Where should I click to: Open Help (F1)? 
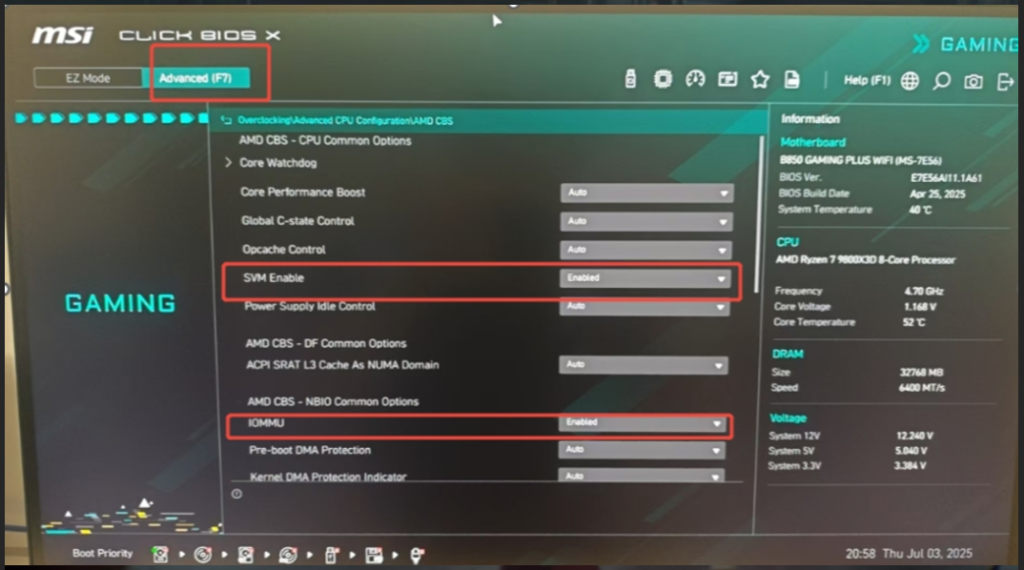coord(867,80)
